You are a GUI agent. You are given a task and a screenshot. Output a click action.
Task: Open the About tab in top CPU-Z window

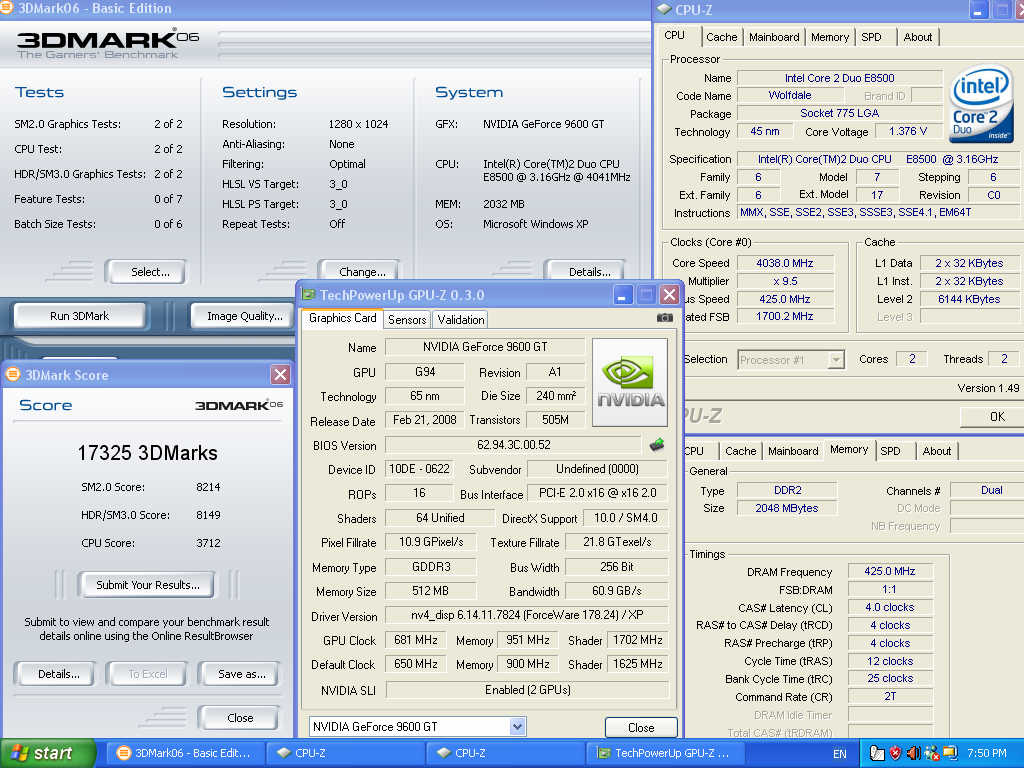(x=918, y=37)
